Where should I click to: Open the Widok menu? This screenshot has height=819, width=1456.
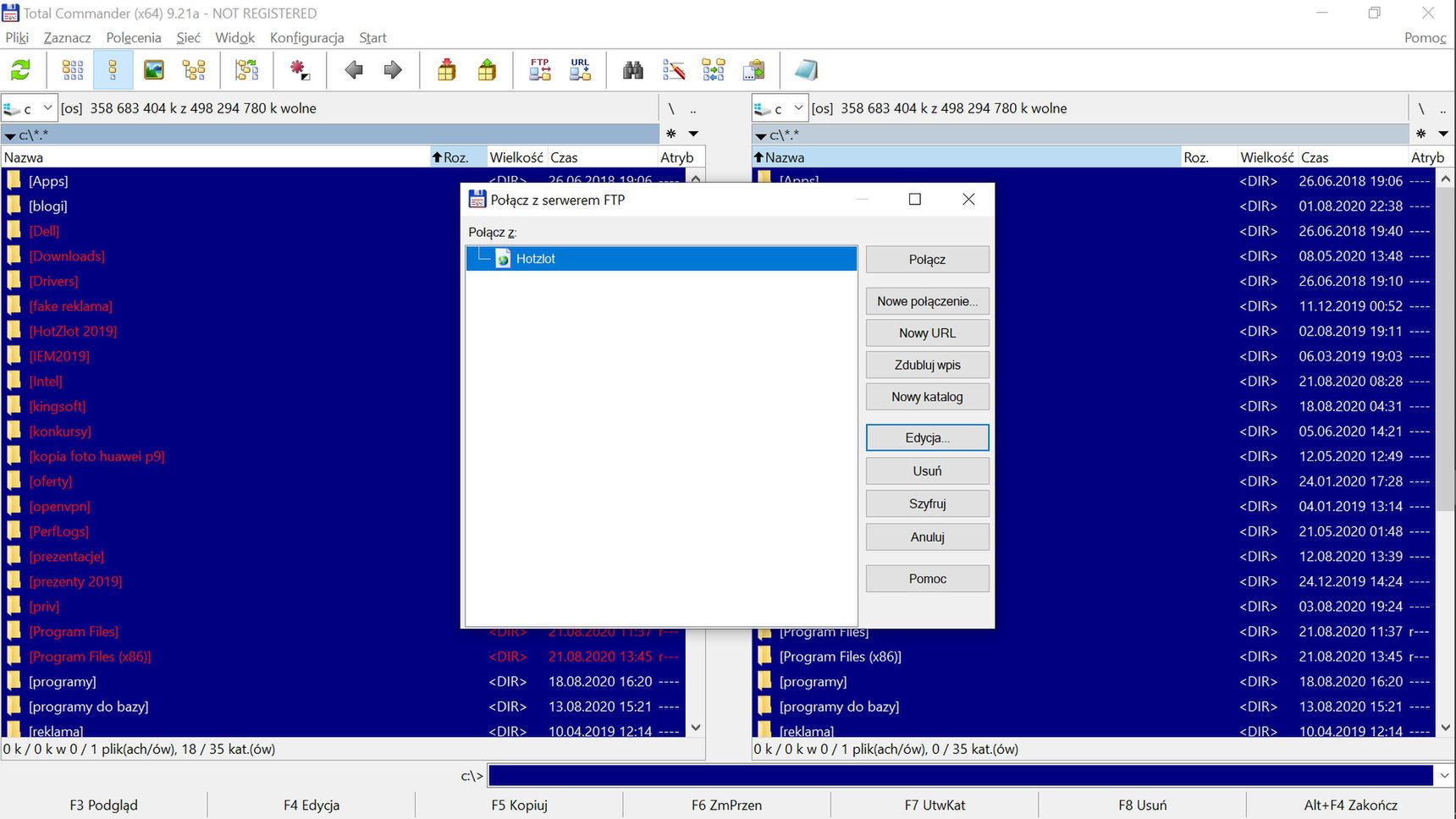(234, 37)
